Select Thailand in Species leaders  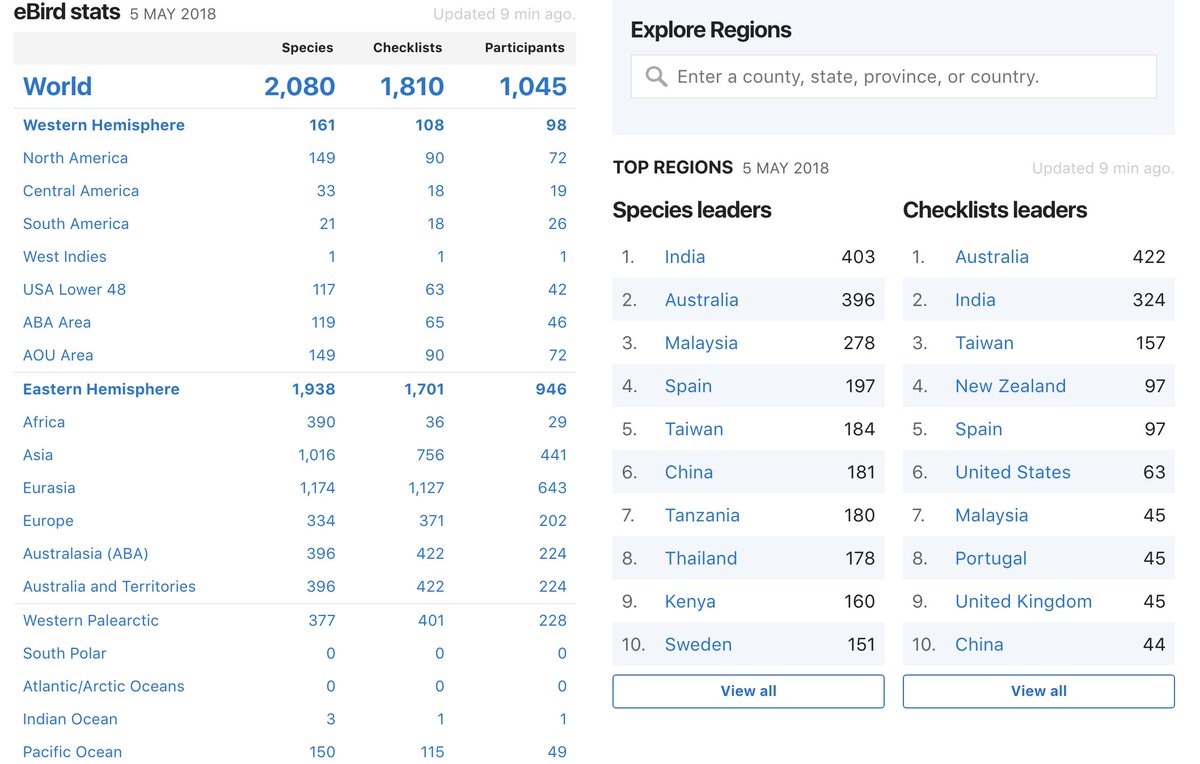pyautogui.click(x=701, y=558)
